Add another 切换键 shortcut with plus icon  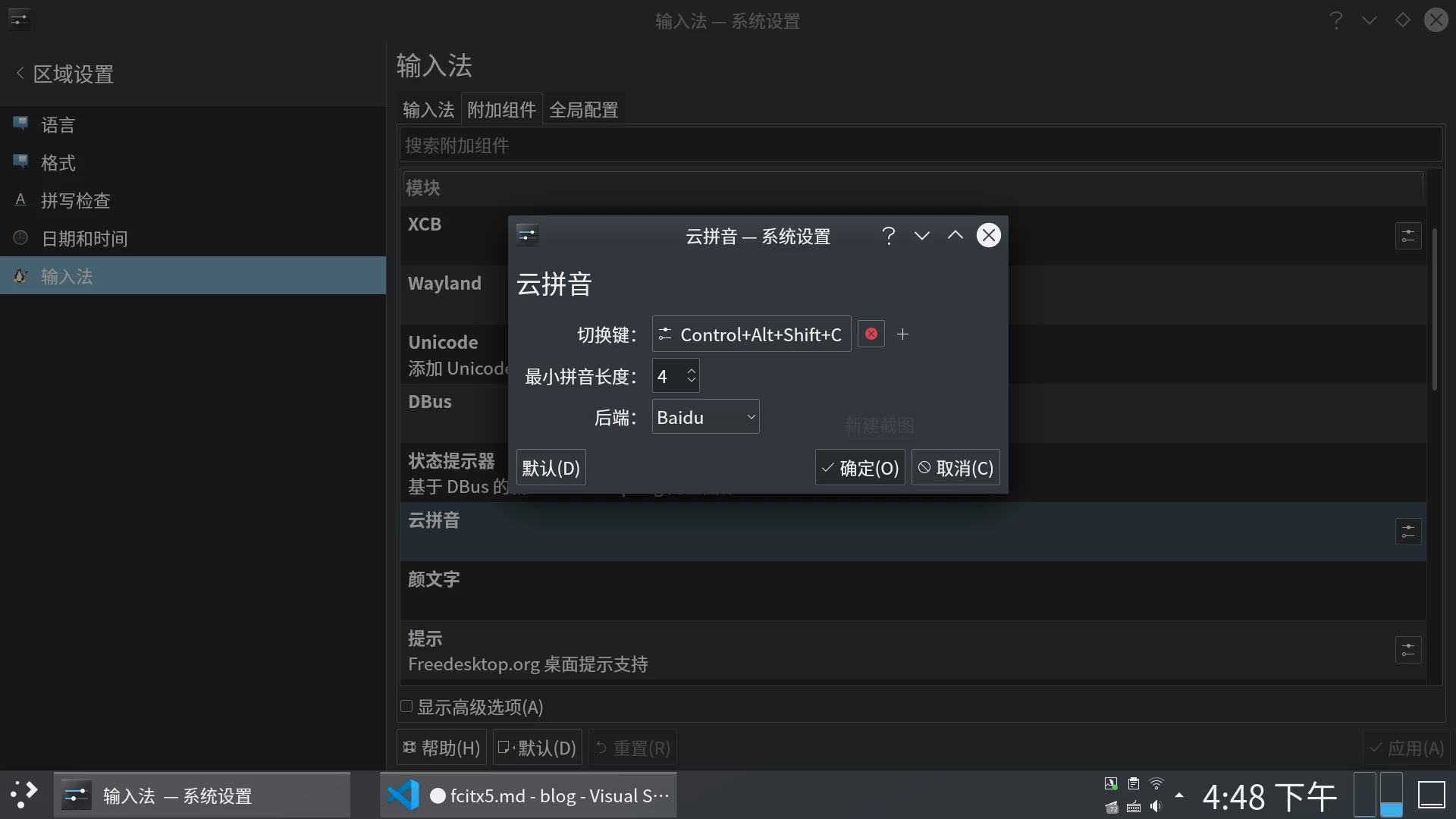coord(902,334)
